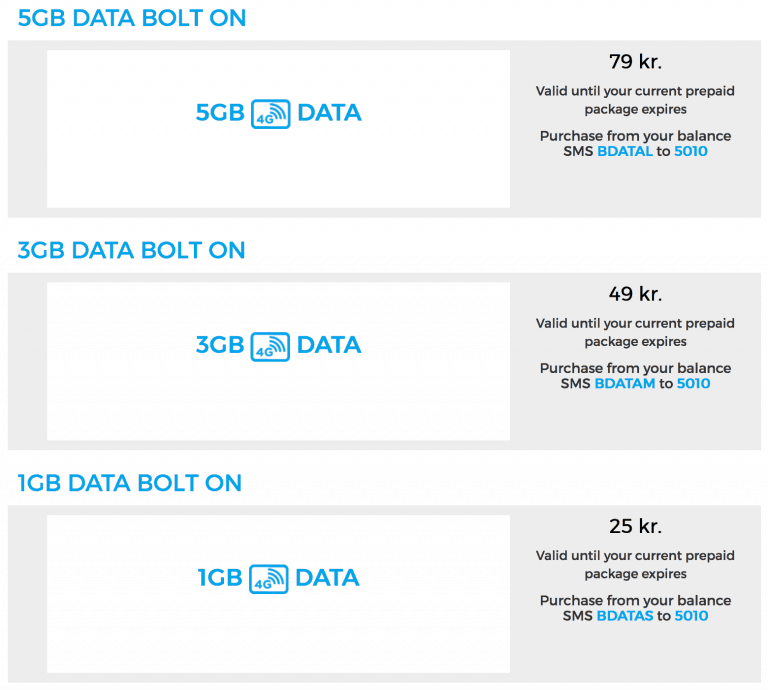This screenshot has width=768, height=690.
Task: Click 5010 number in the 5GB section
Action: pos(692,151)
